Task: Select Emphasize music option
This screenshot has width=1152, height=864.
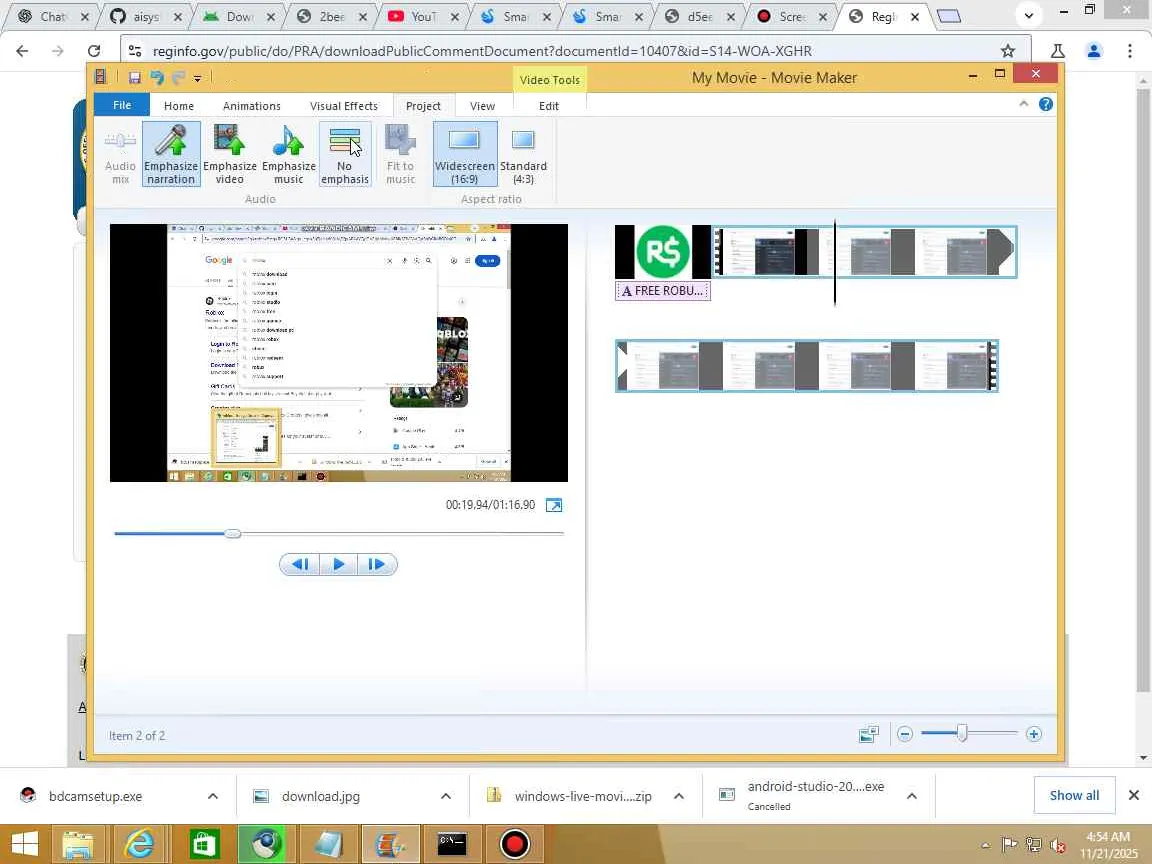Action: coord(289,154)
